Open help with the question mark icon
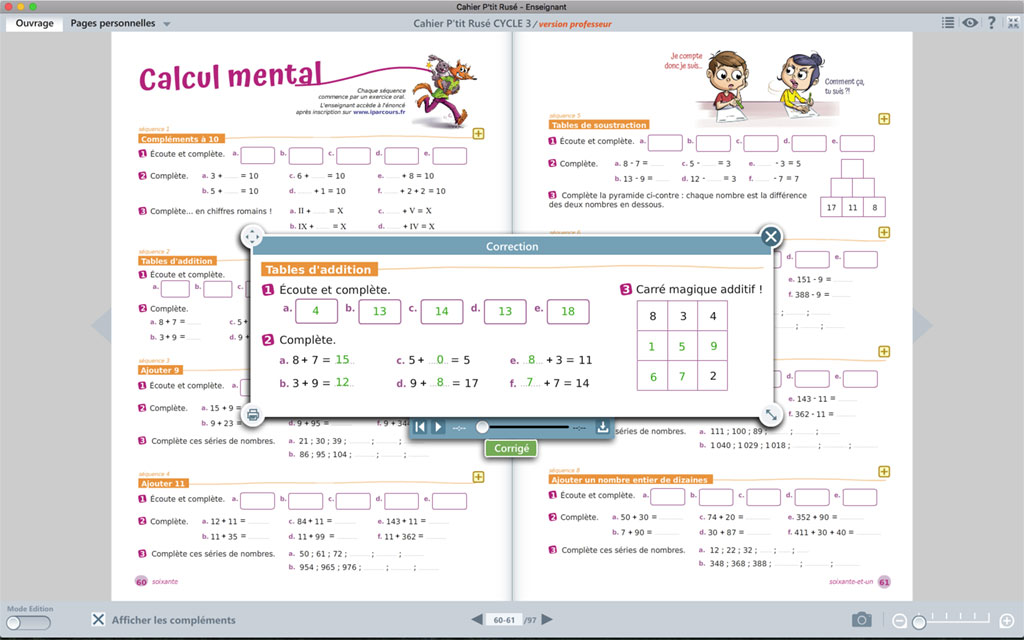Viewport: 1024px width, 640px height. 991,23
